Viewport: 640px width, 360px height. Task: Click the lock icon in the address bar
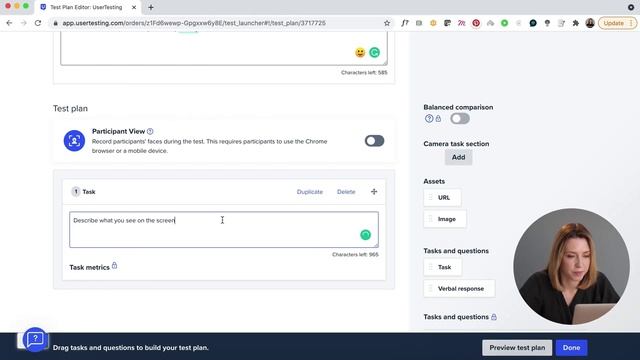[56, 23]
